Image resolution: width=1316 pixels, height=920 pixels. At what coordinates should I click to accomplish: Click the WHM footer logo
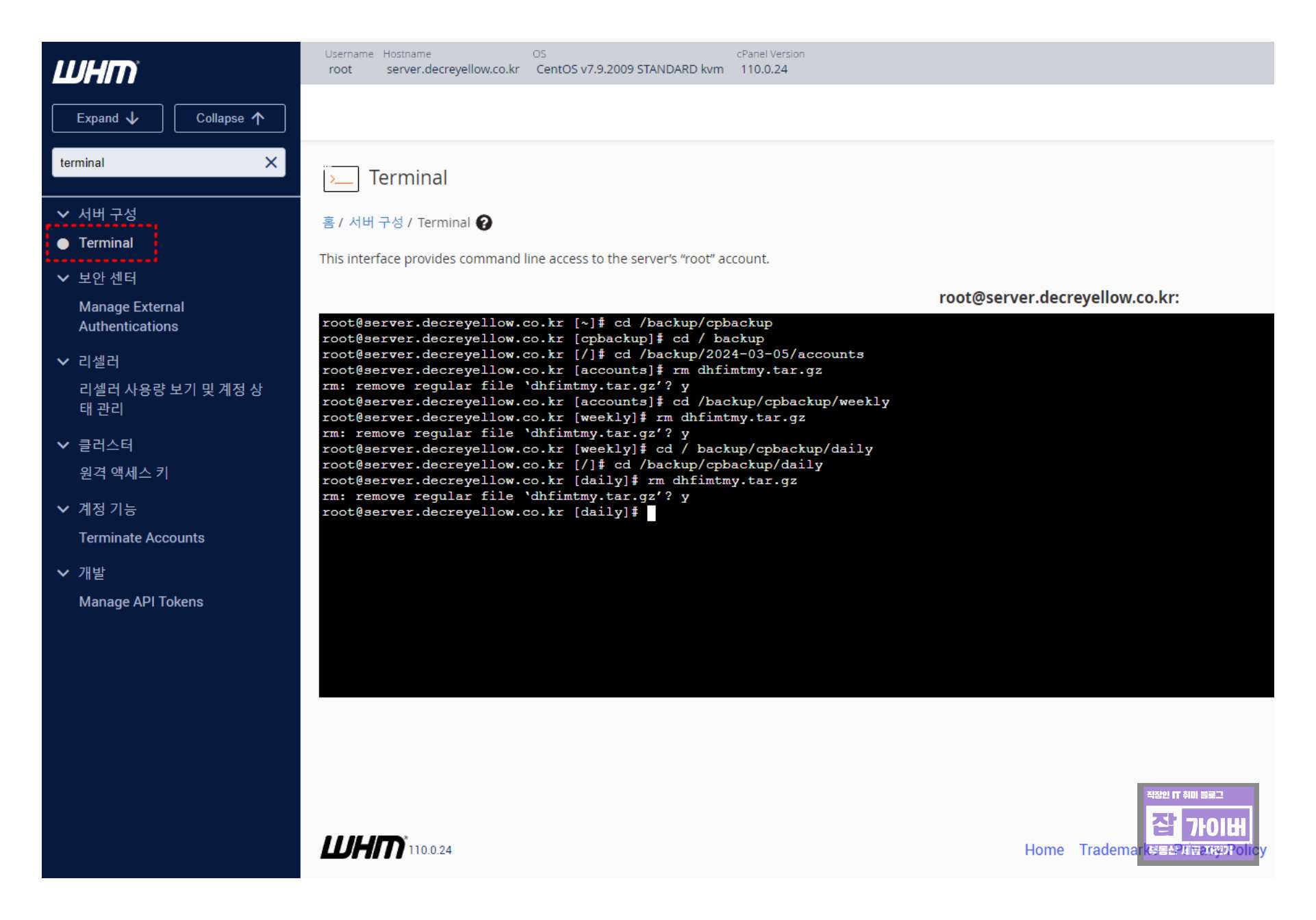point(363,847)
